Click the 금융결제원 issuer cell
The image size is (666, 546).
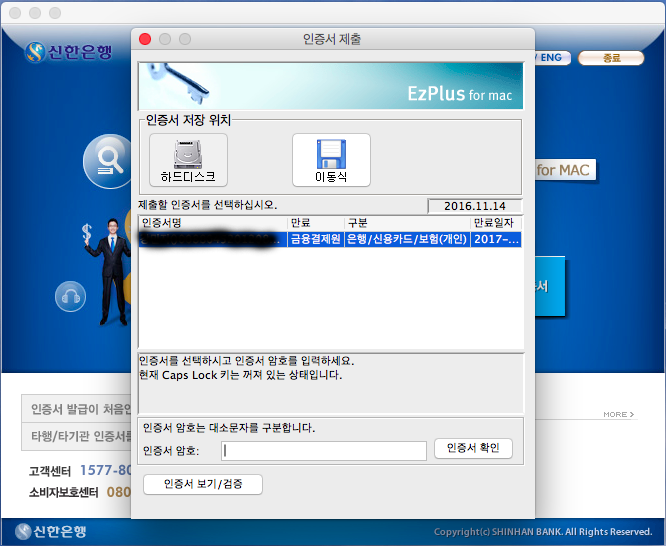[316, 239]
